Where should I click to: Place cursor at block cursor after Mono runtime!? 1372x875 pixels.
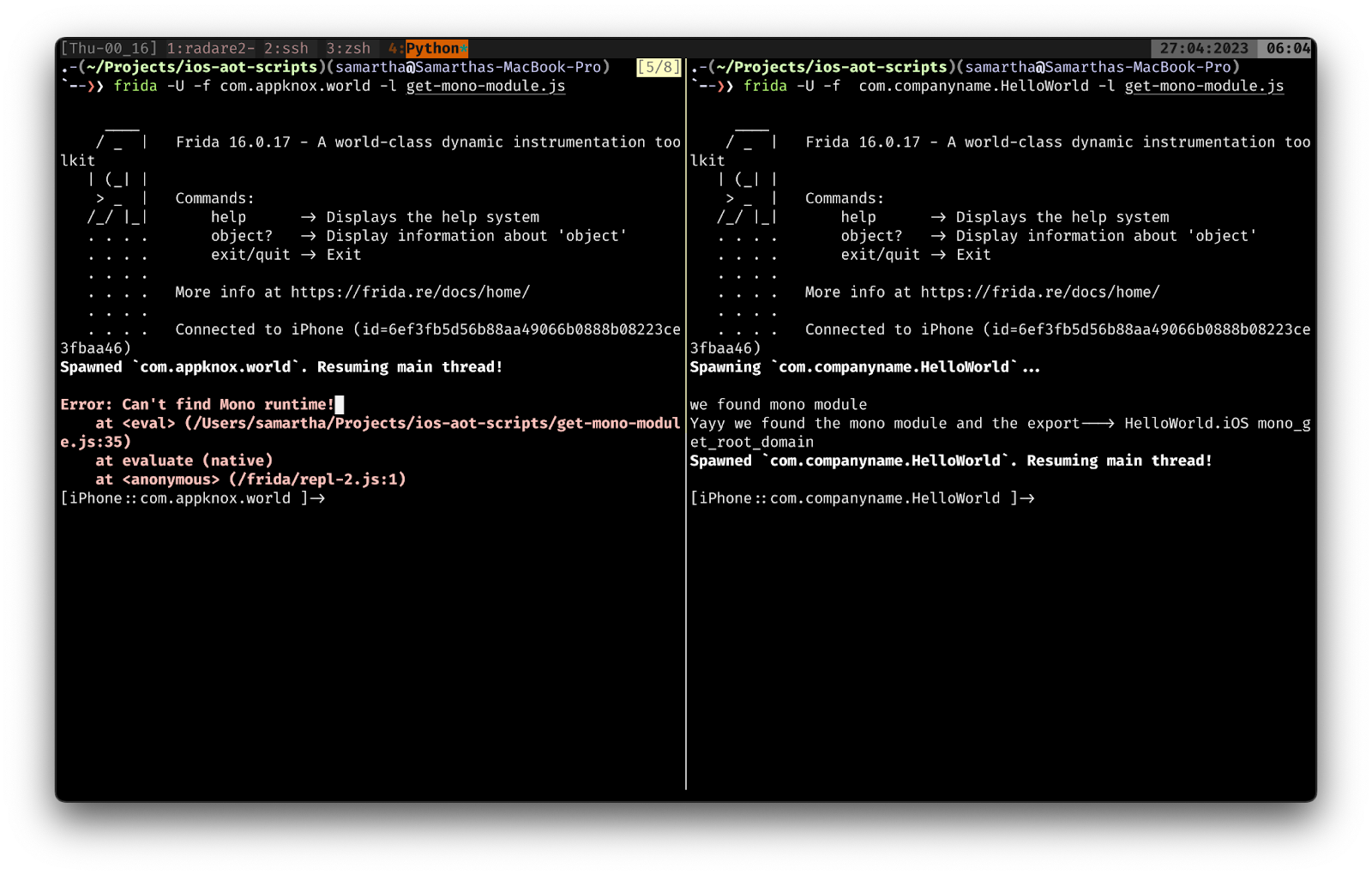[x=340, y=405]
